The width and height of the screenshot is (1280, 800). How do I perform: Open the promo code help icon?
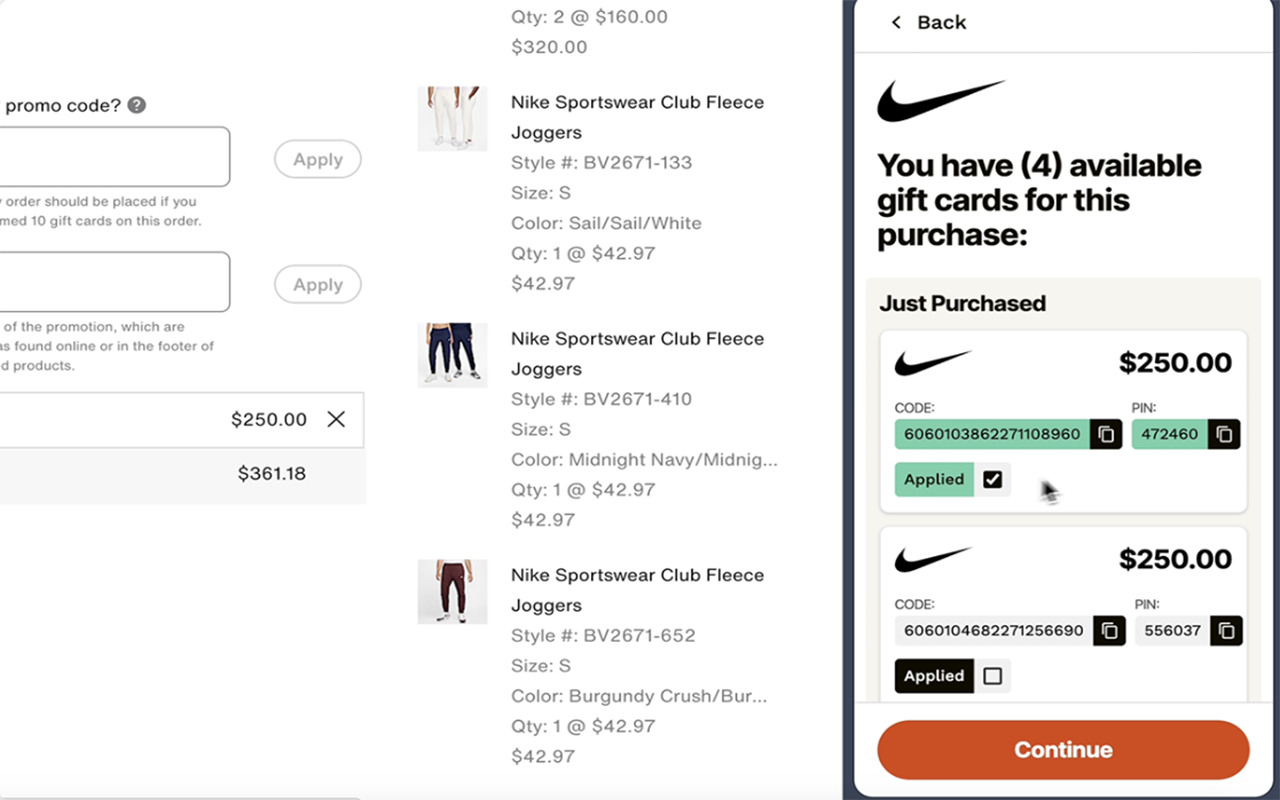(x=137, y=105)
